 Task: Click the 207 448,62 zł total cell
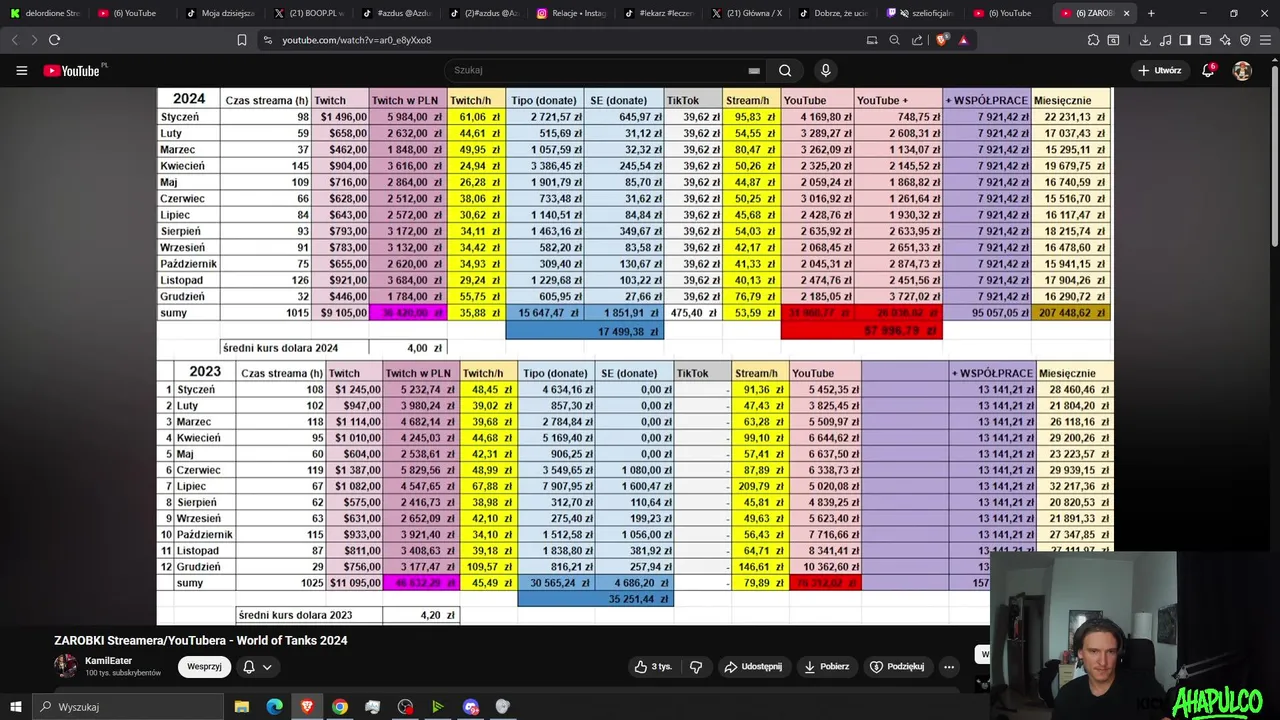pos(1071,313)
